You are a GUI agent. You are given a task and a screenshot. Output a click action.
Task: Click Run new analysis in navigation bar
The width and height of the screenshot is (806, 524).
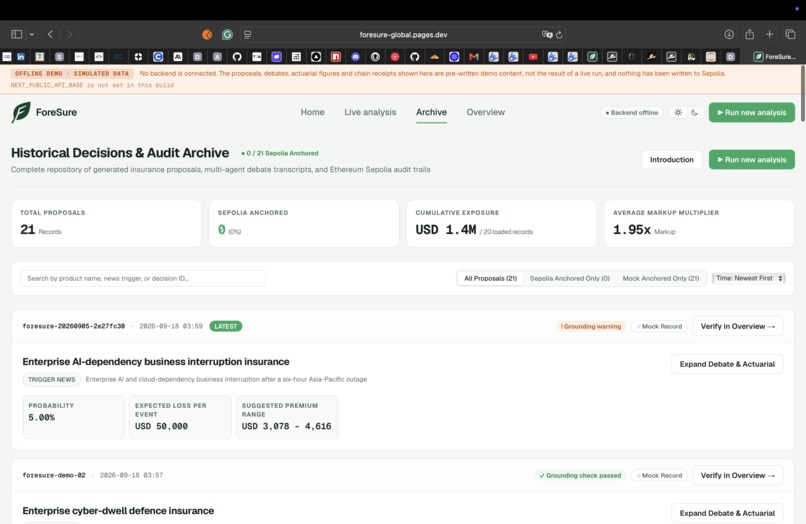(752, 113)
